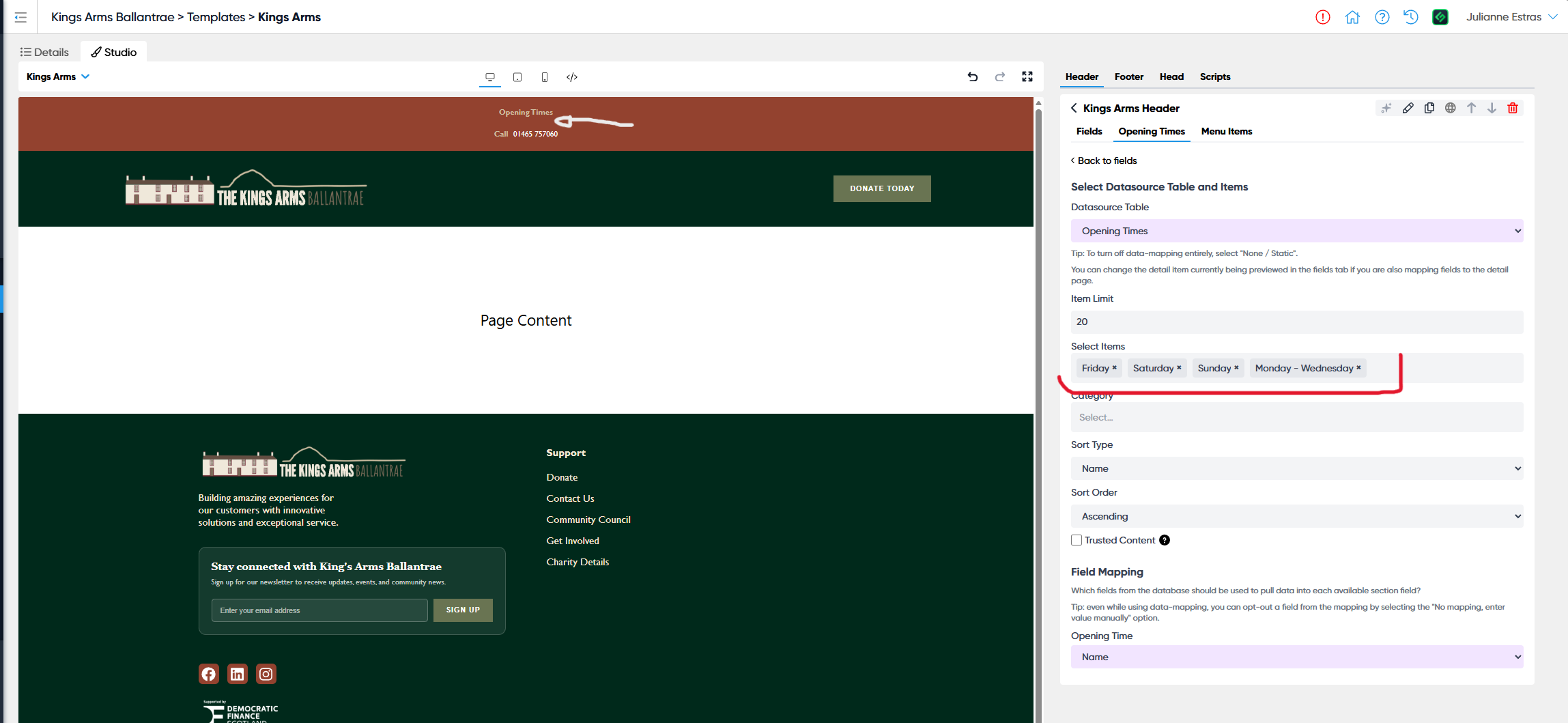Click the Back to fields link
Screen dimensions: 1568x723
1104,160
